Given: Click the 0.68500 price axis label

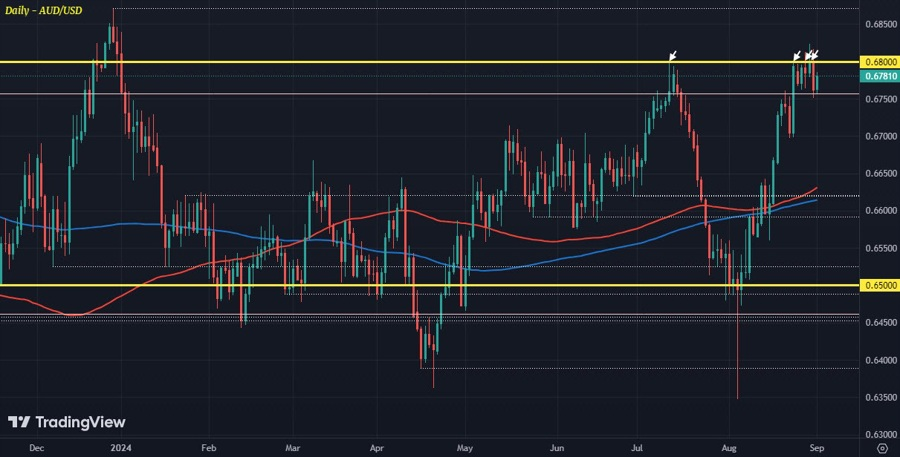Looking at the screenshot, I should click(x=880, y=24).
